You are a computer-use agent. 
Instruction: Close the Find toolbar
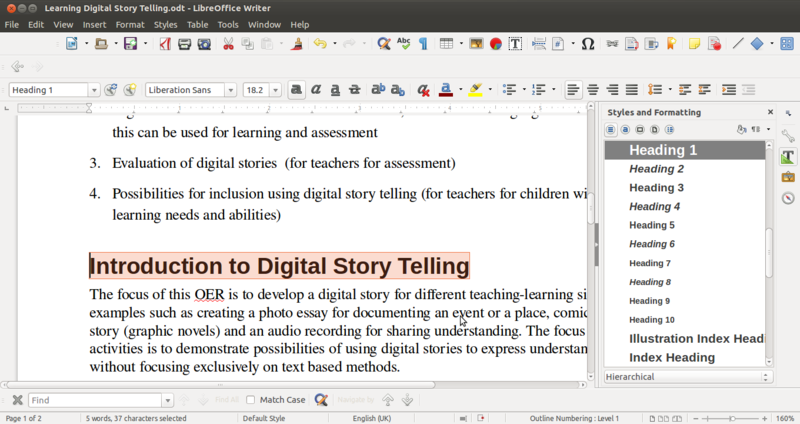(x=17, y=400)
